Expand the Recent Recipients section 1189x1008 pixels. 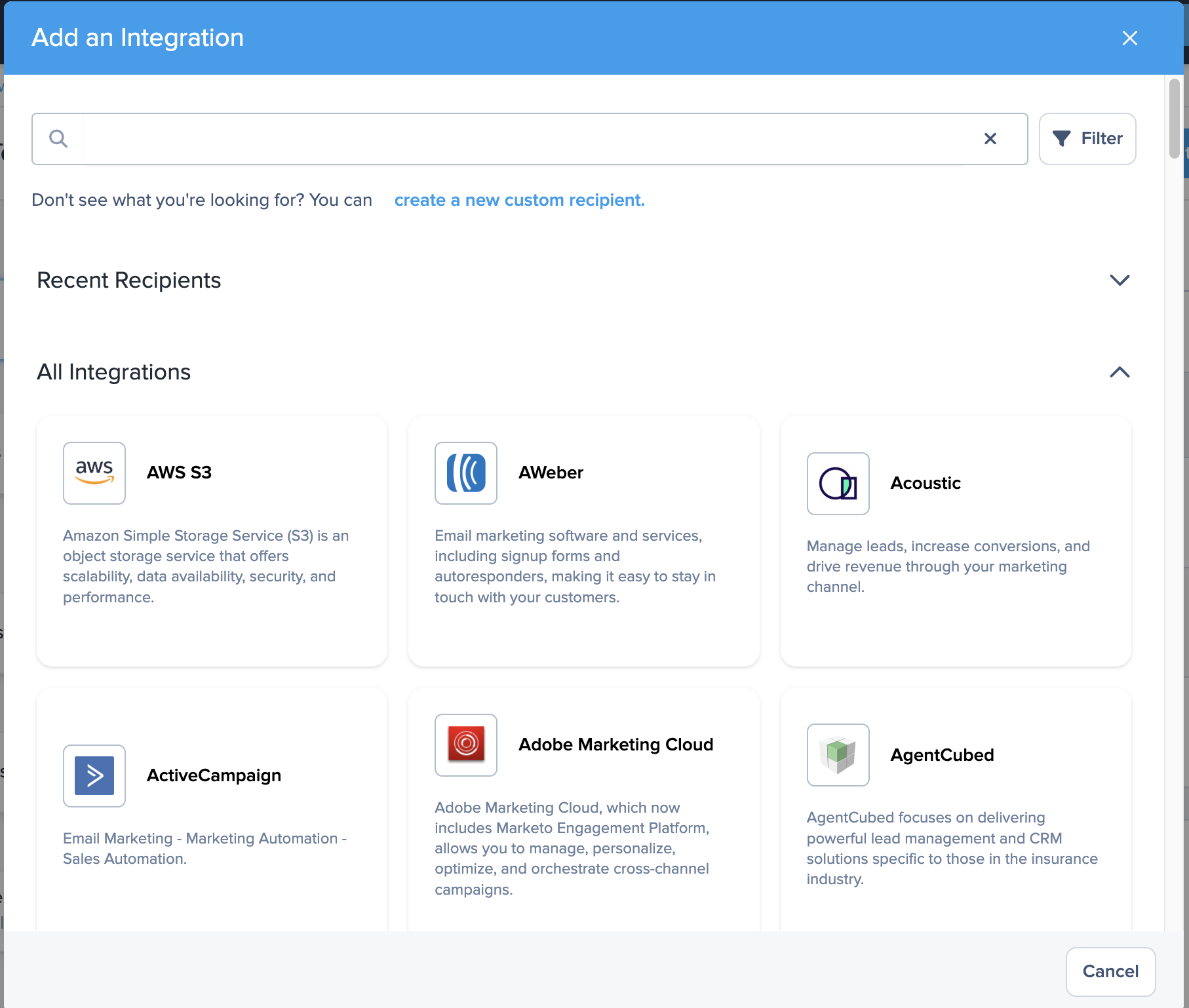pos(1119,281)
